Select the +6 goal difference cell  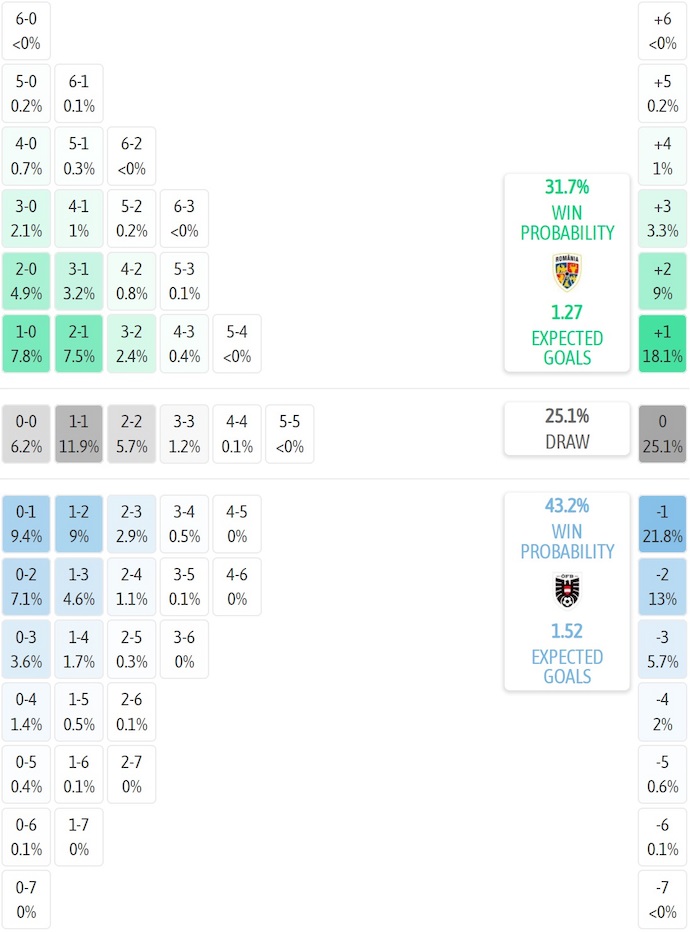[x=662, y=30]
